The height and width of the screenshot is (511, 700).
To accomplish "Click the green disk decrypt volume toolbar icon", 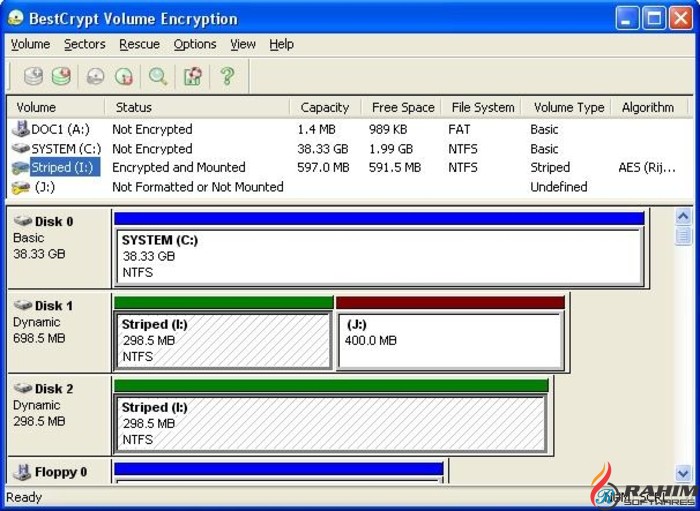I will click(x=62, y=76).
